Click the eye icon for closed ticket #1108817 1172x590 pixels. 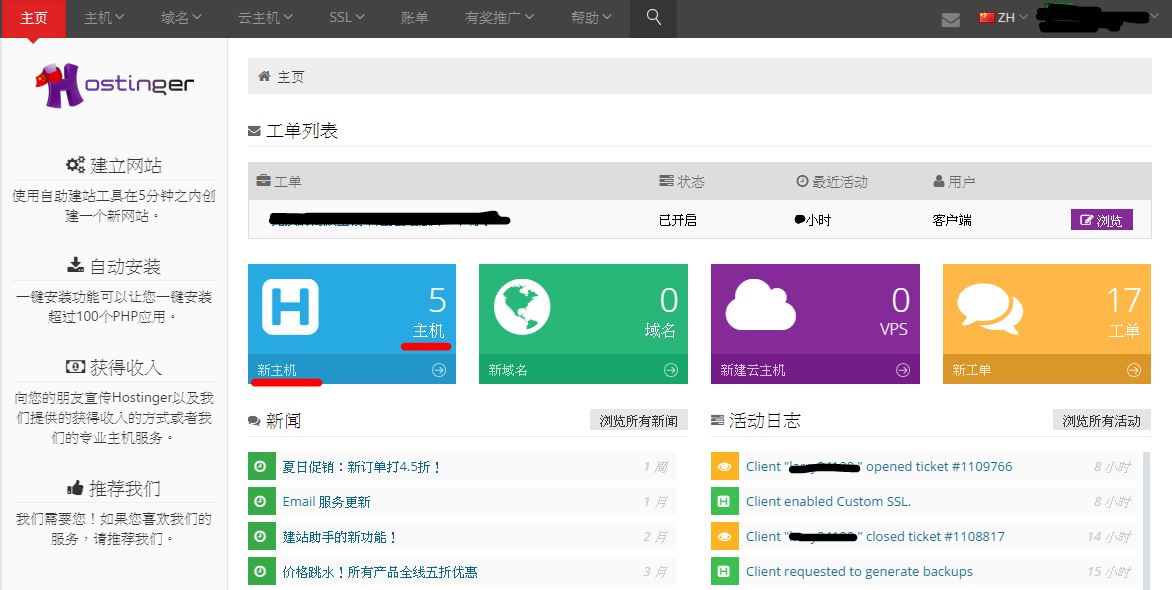click(724, 536)
